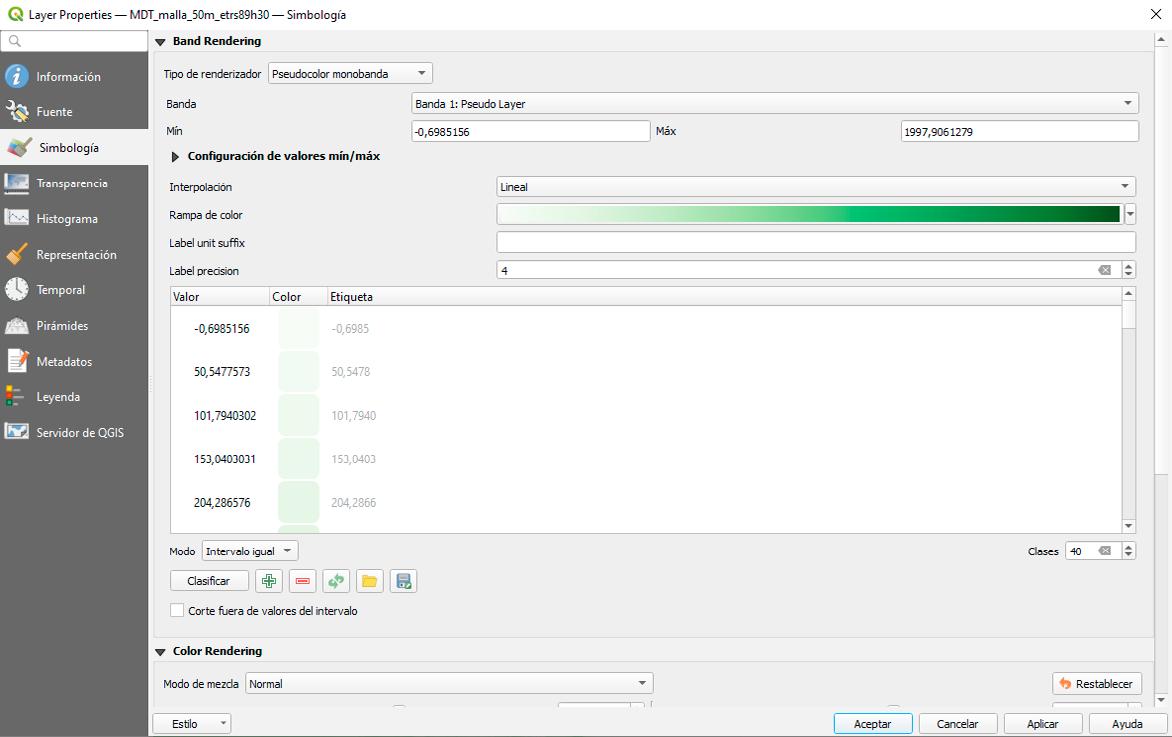Open the Tipo de renderizador dropdown
The image size is (1172, 737).
(x=350, y=73)
